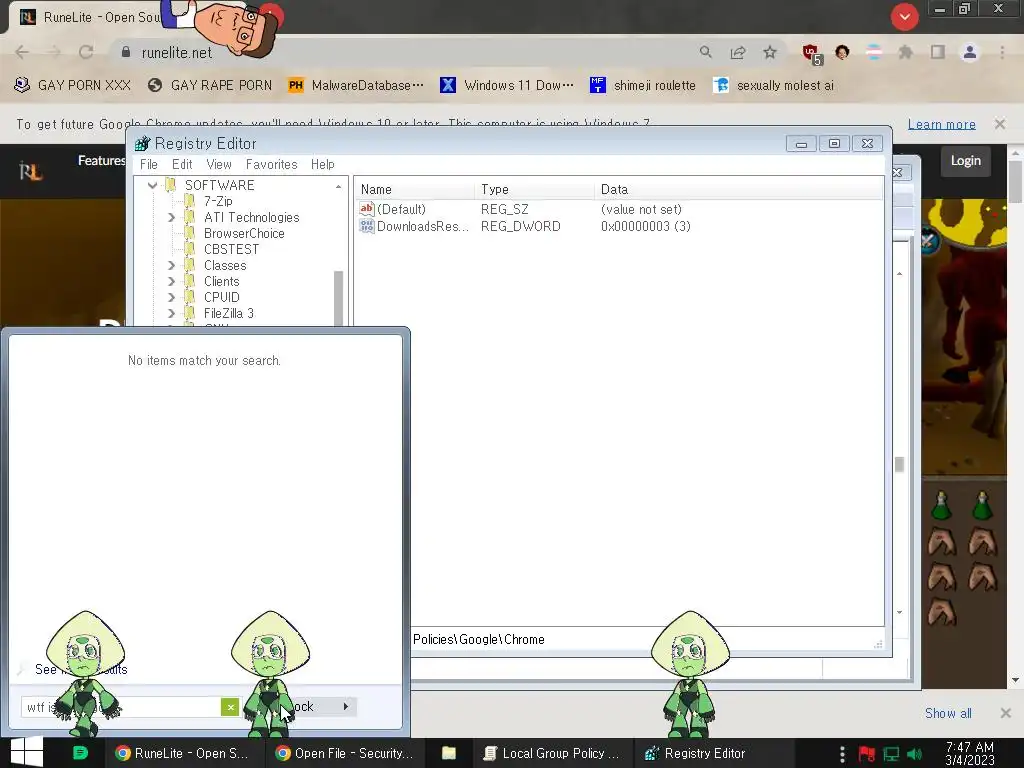Viewport: 1024px width, 768px height.
Task: Click the Type column header
Action: pos(534,189)
